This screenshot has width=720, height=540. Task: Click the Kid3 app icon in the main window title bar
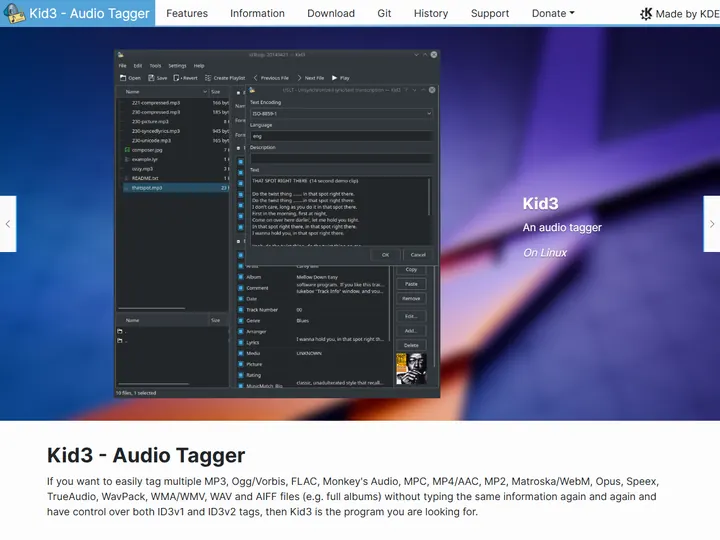[121, 55]
